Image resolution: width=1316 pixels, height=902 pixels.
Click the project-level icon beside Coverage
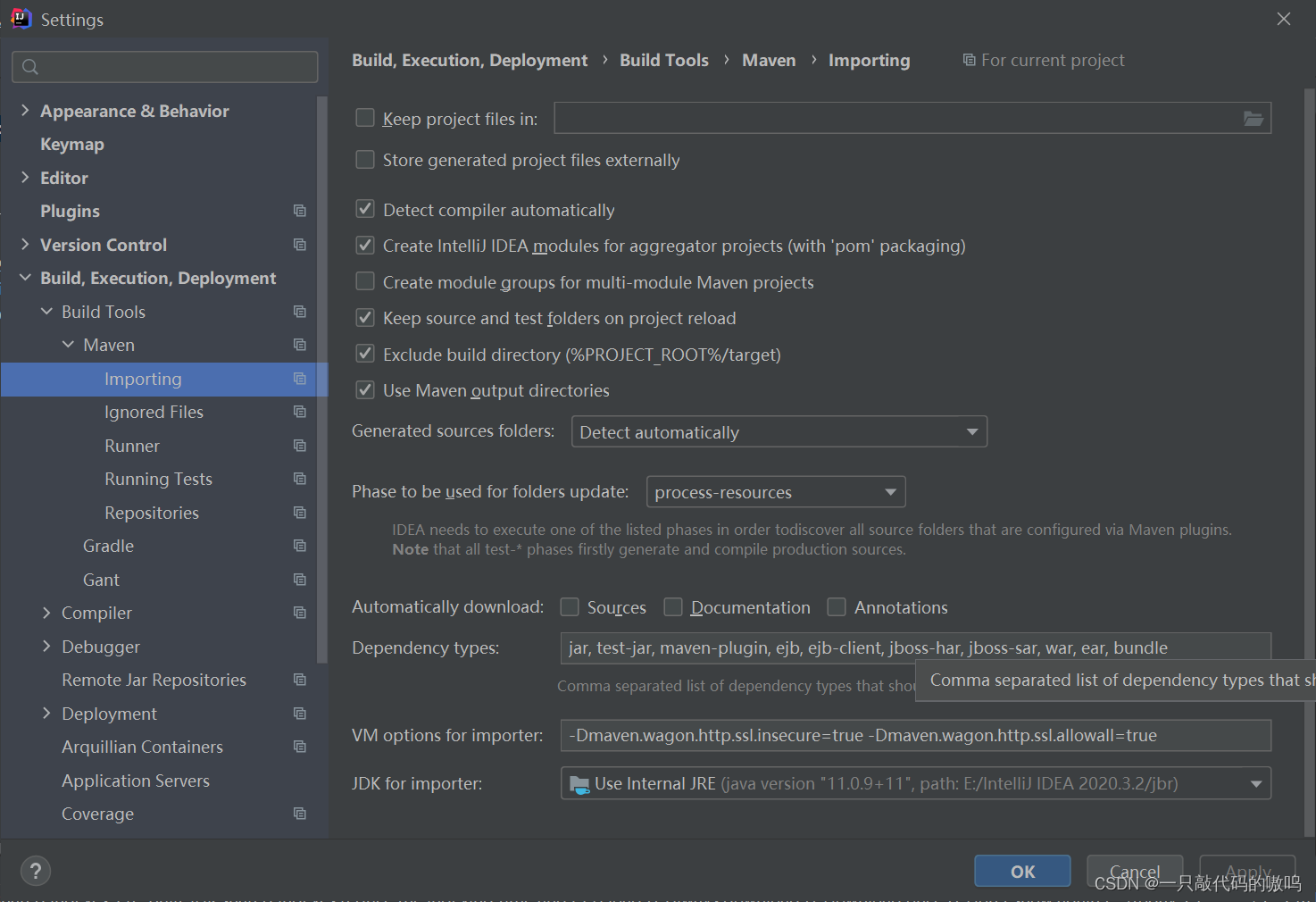300,814
